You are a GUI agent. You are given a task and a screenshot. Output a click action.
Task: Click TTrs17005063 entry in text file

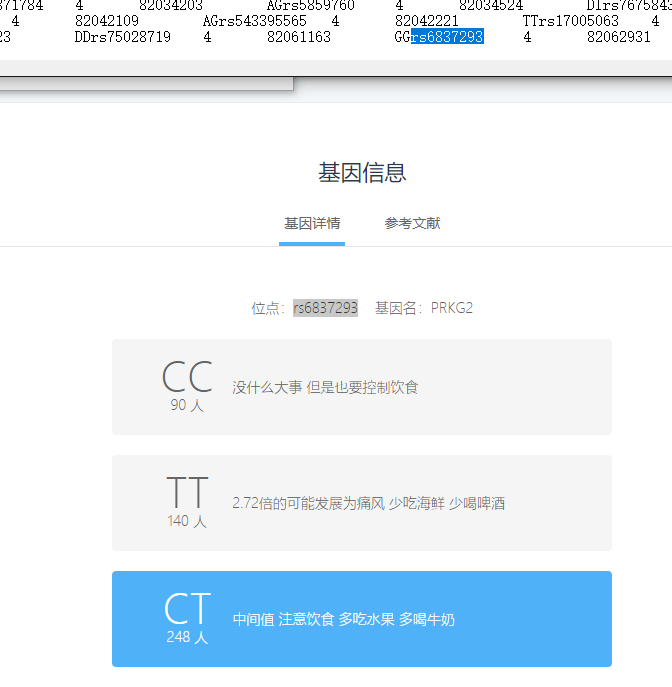coord(570,21)
